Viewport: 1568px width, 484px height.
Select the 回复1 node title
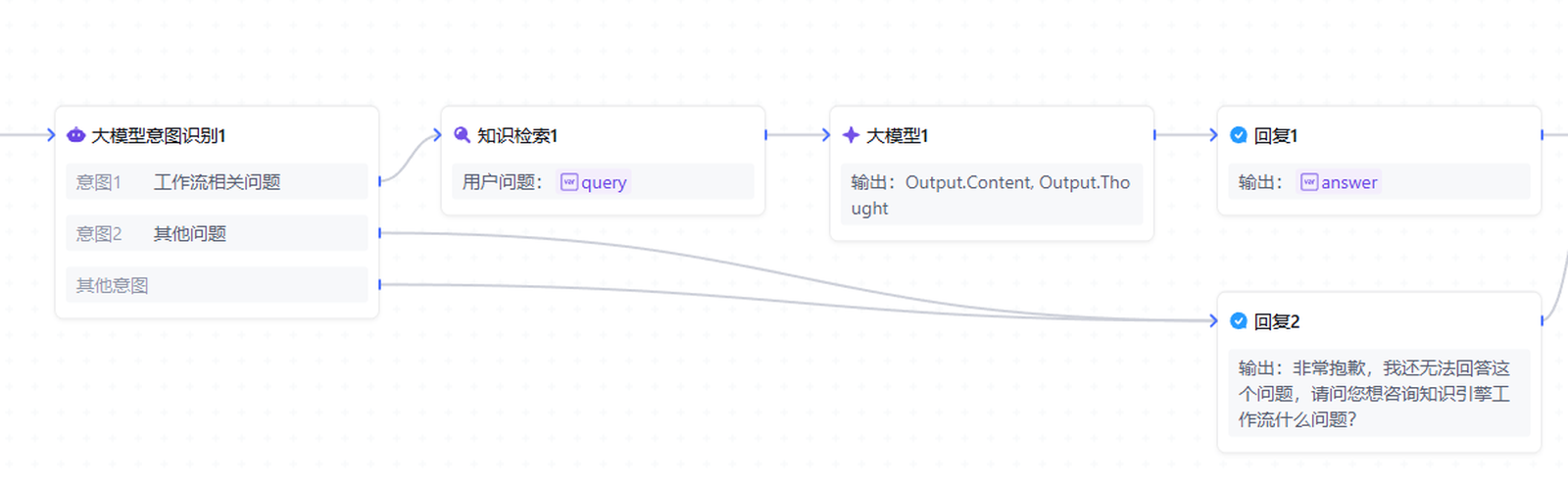[x=1276, y=135]
